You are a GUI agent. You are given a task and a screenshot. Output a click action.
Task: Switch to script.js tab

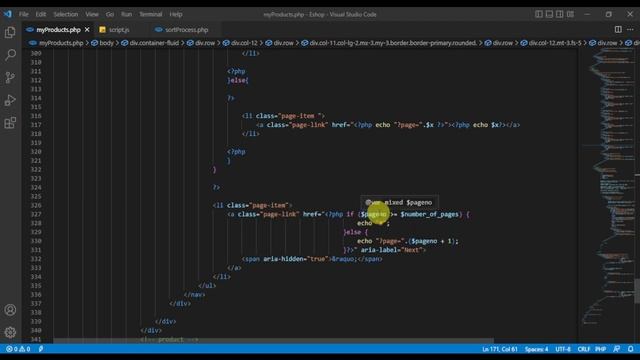[119, 30]
